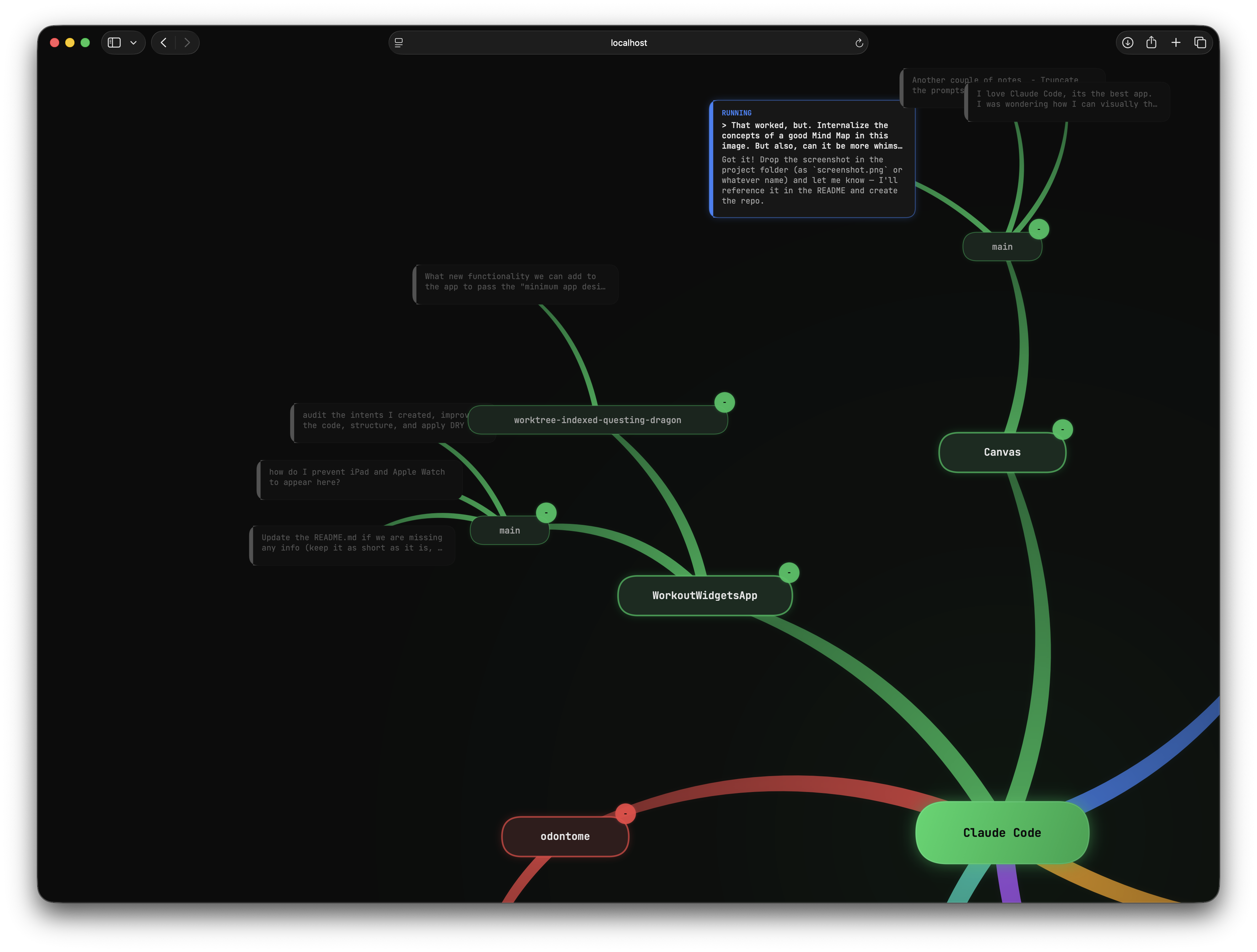1257x952 pixels.
Task: Click the page settings icon in address bar
Action: coord(399,43)
